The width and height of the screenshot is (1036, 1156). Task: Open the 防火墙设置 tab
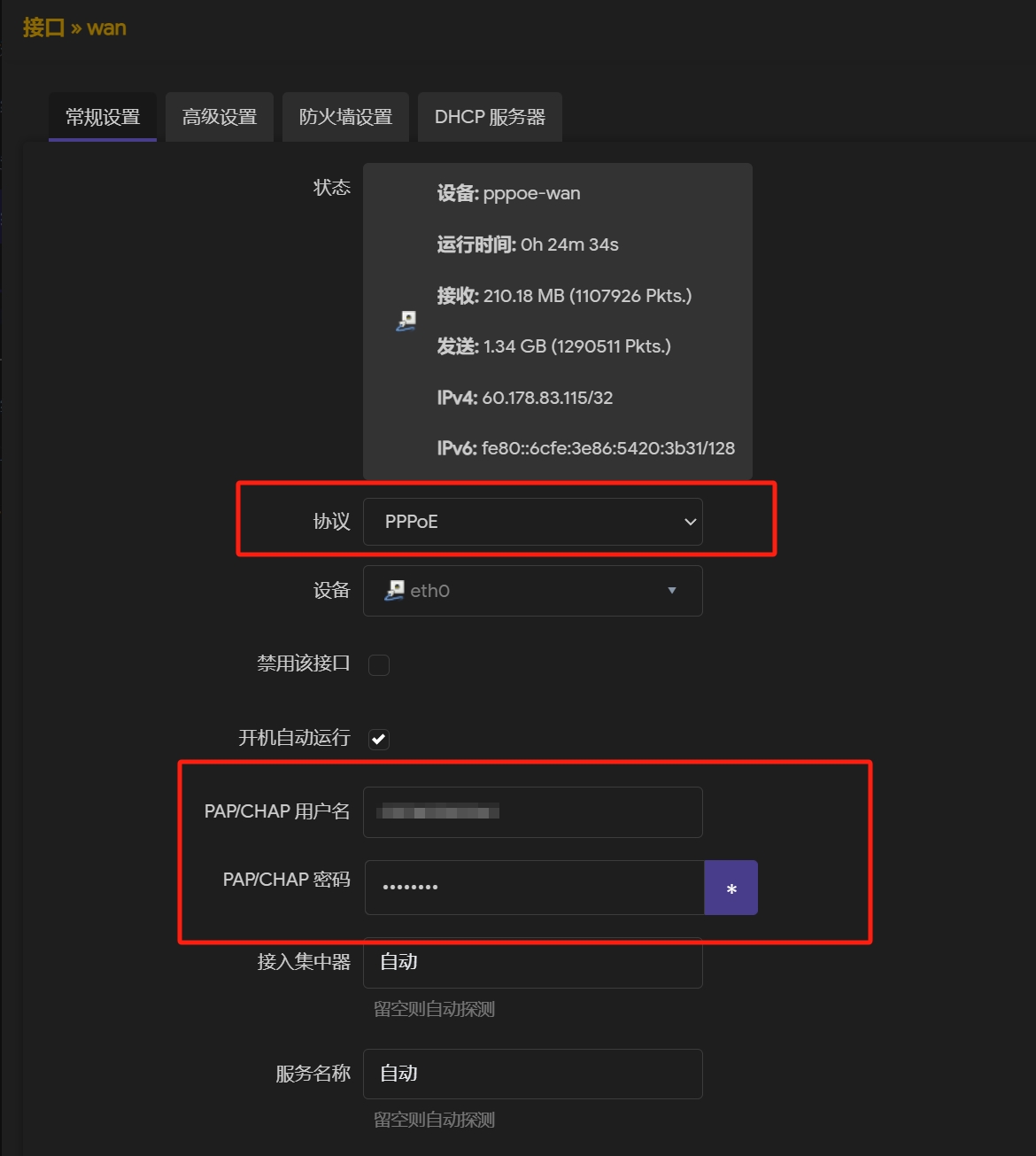[345, 117]
